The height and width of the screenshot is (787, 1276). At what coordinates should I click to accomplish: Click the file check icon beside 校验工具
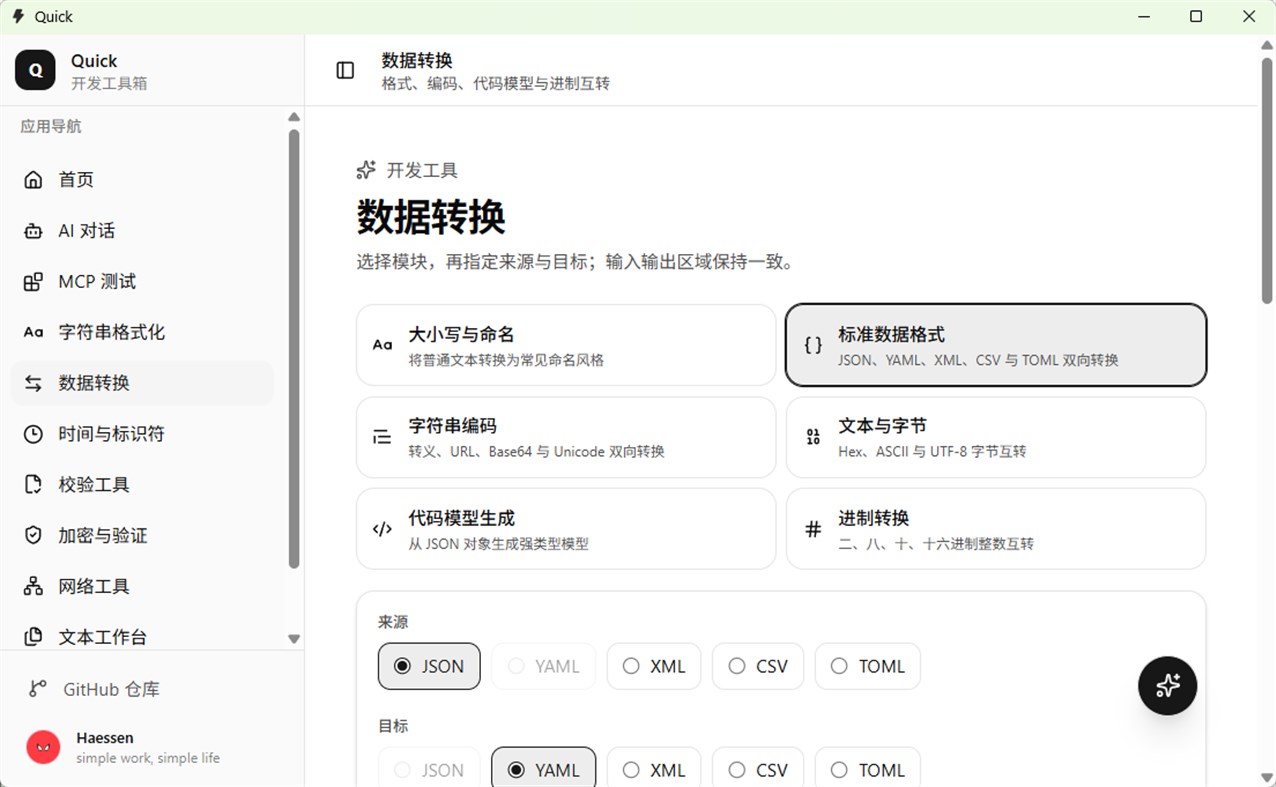(x=33, y=485)
